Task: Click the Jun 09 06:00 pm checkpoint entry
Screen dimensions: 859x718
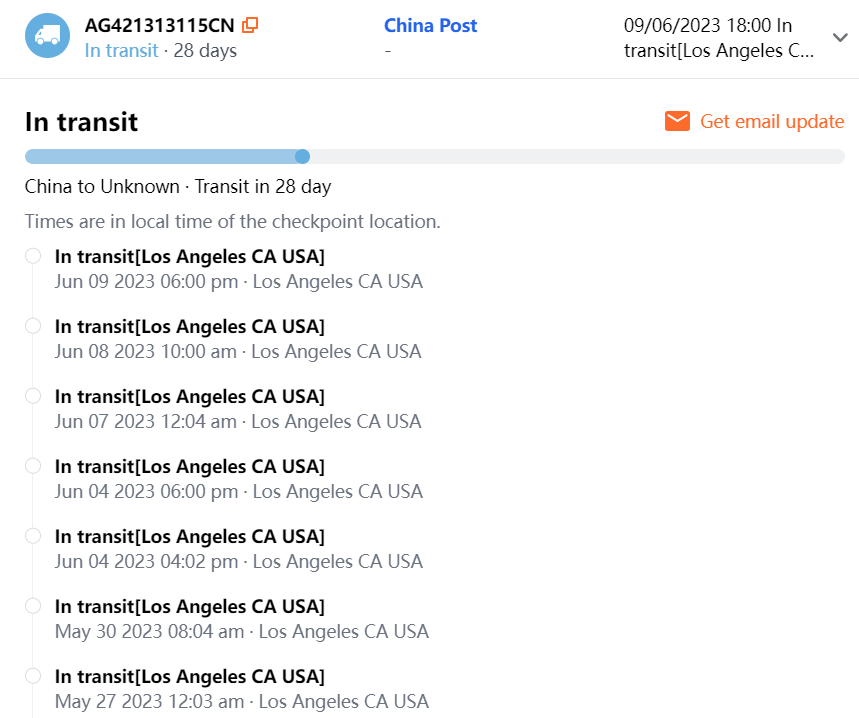Action: [238, 269]
